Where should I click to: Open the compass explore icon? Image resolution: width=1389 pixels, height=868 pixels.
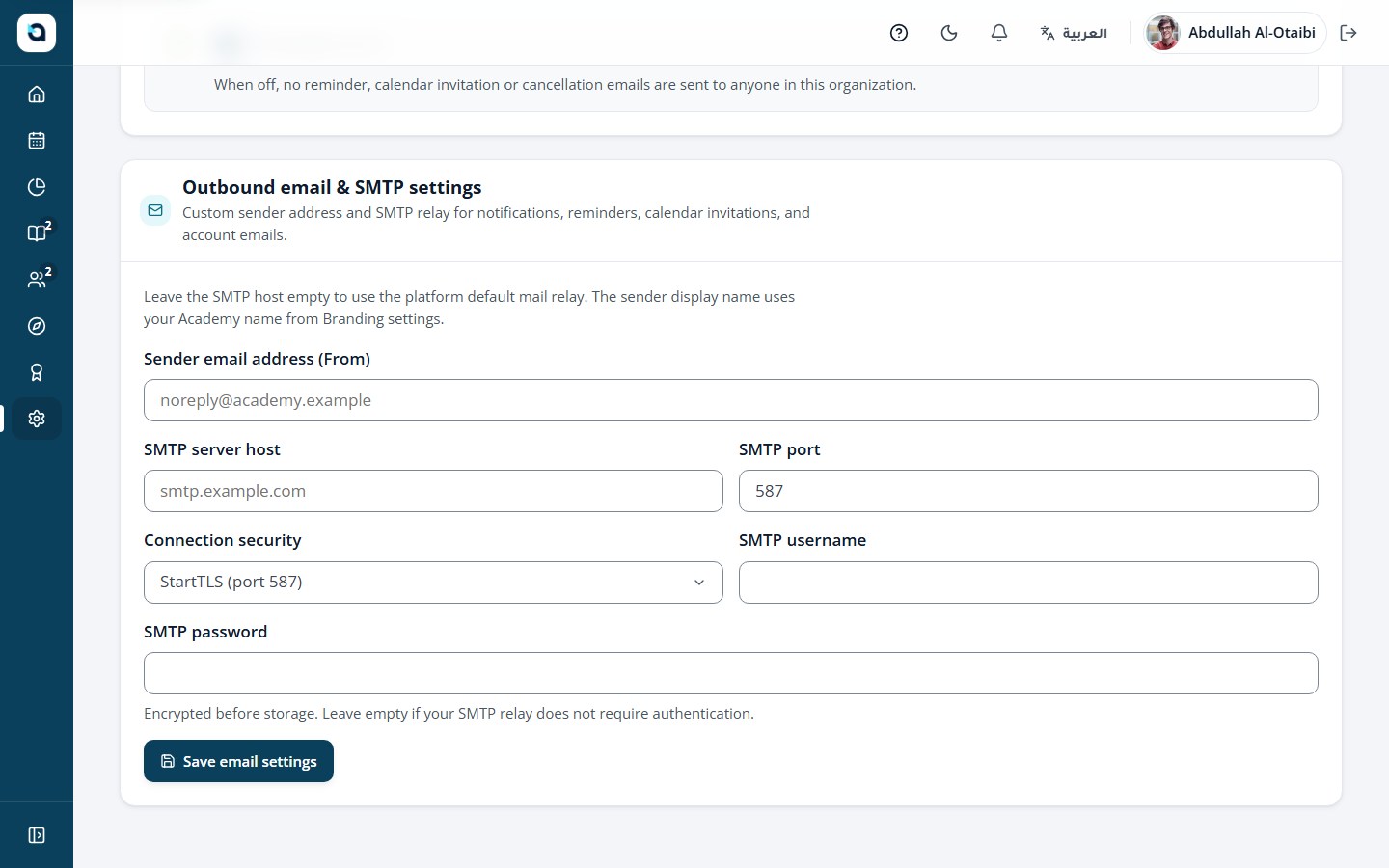tap(37, 326)
